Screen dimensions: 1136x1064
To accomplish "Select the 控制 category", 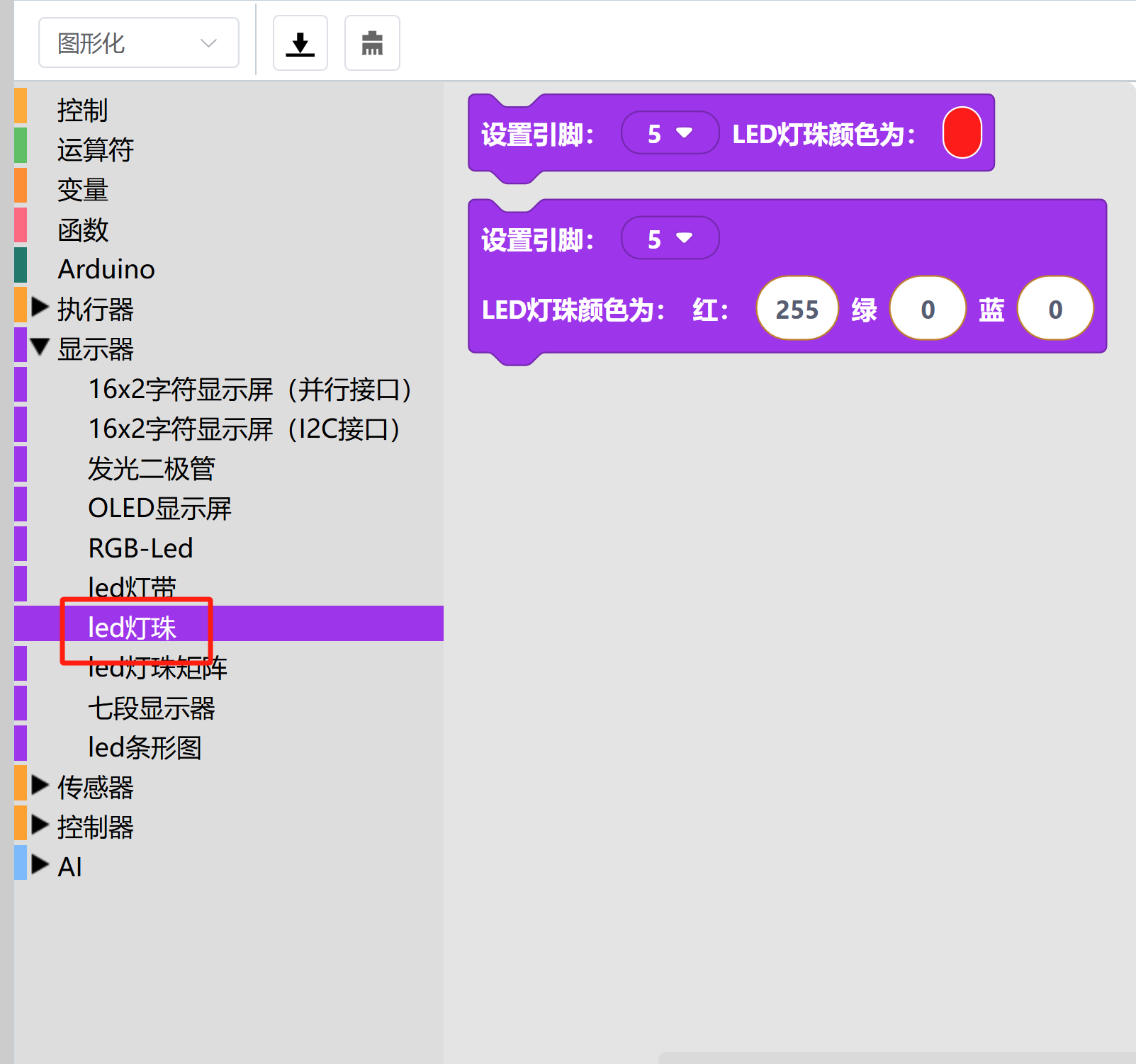I will [x=82, y=111].
